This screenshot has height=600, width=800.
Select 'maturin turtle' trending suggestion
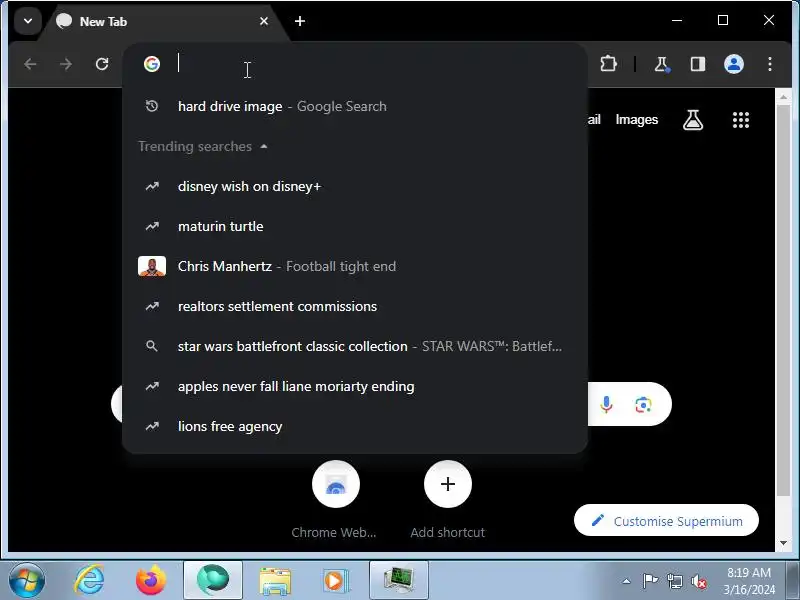pos(355,226)
